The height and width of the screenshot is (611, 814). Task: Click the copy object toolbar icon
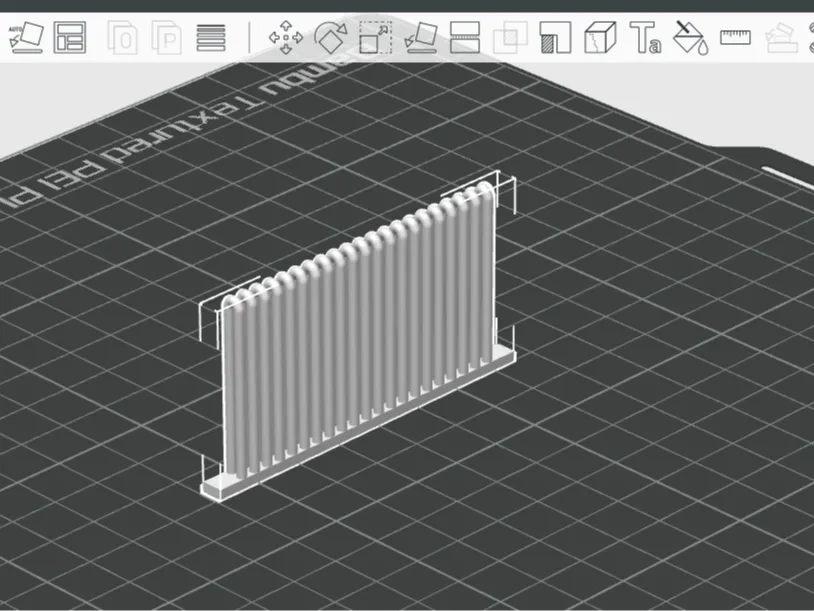click(x=120, y=36)
